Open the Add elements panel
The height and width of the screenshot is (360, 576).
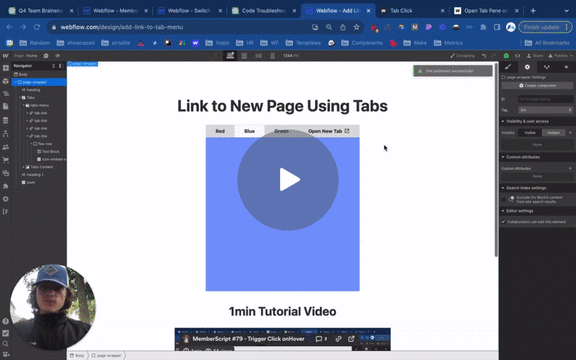coord(6,68)
